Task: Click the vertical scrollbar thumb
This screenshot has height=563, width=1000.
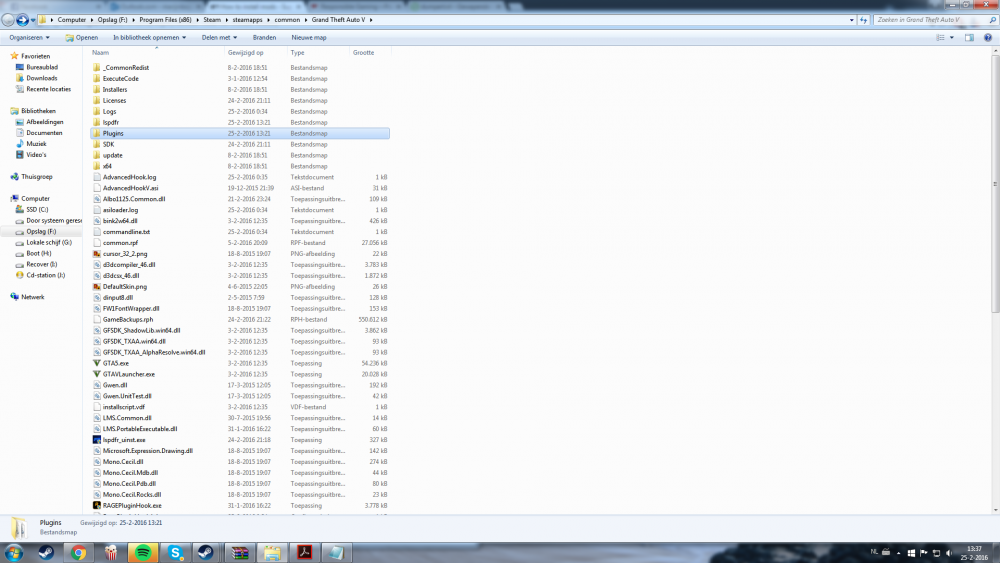Action: [x=995, y=184]
